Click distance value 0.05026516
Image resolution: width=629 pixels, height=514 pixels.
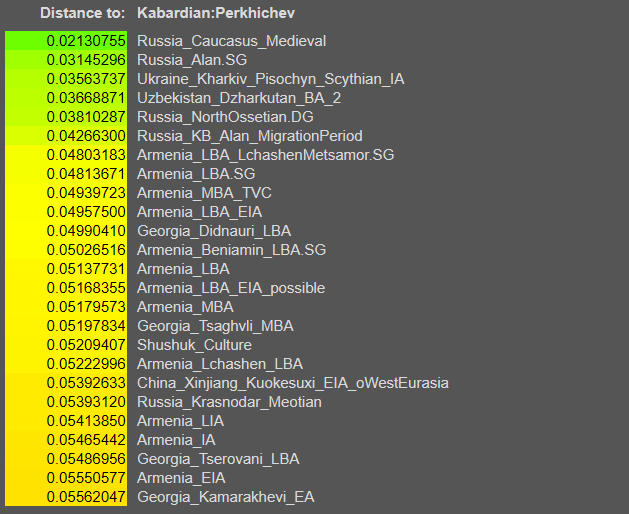pyautogui.click(x=86, y=250)
